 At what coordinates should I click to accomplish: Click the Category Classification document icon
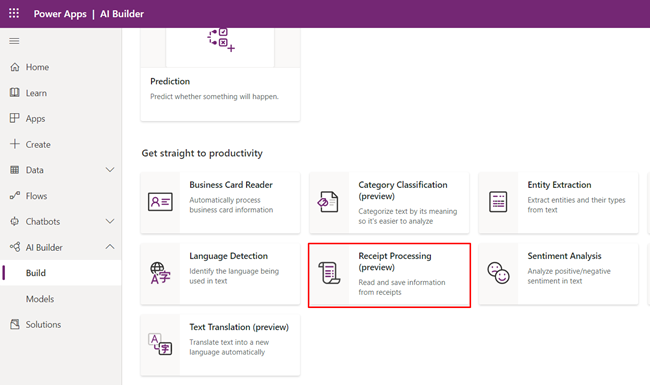coord(328,202)
